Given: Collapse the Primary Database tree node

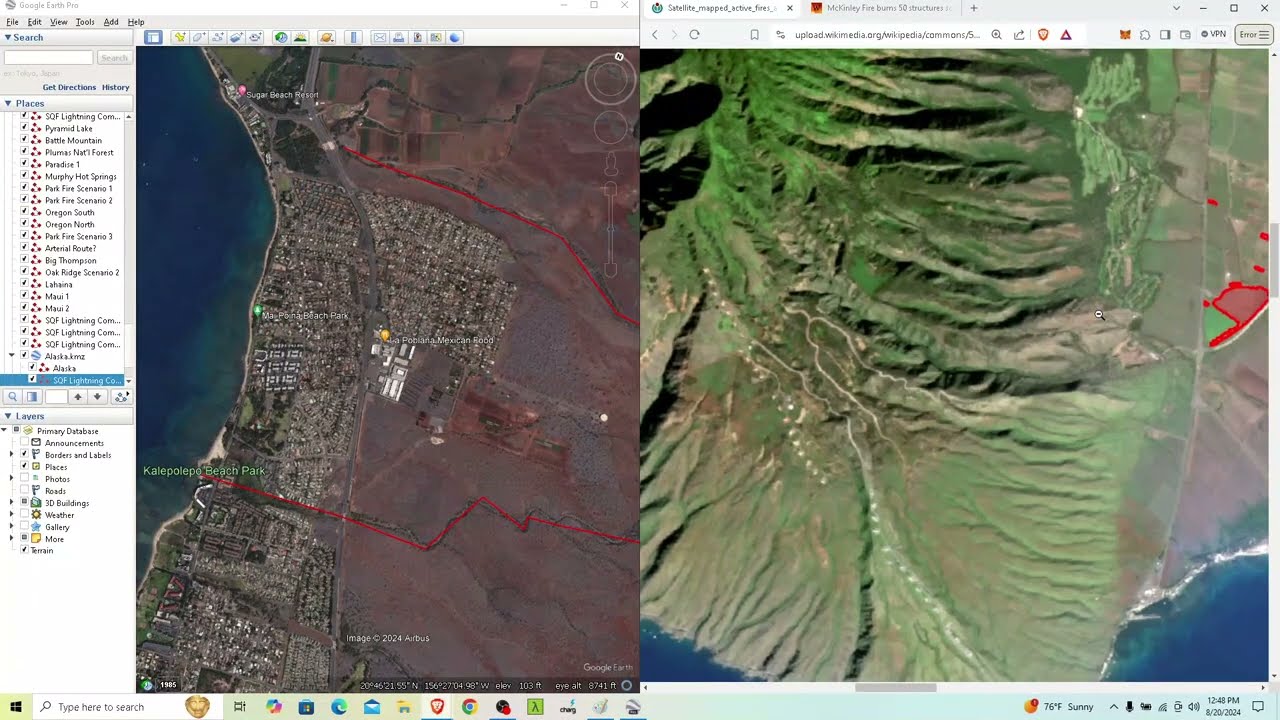Looking at the screenshot, I should click(x=4, y=431).
